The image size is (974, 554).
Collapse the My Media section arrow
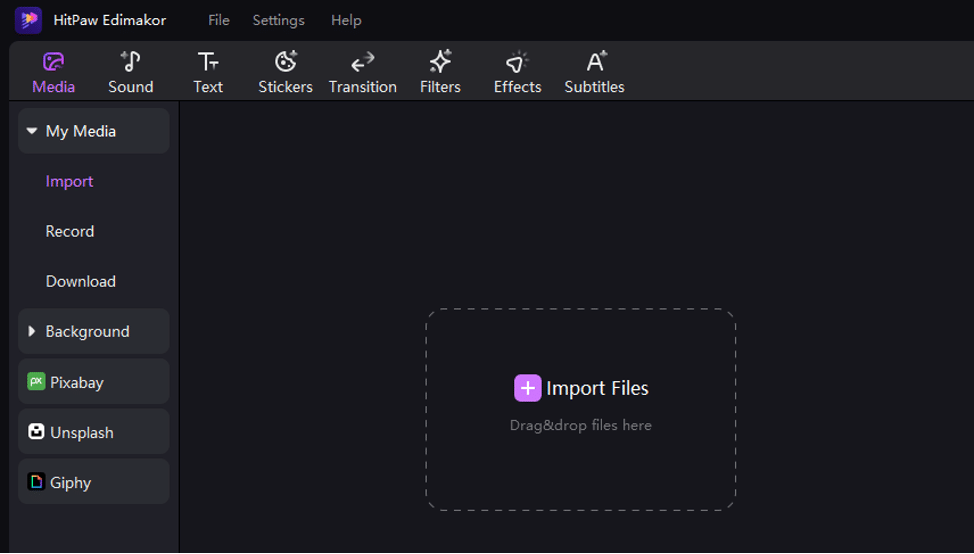[32, 131]
